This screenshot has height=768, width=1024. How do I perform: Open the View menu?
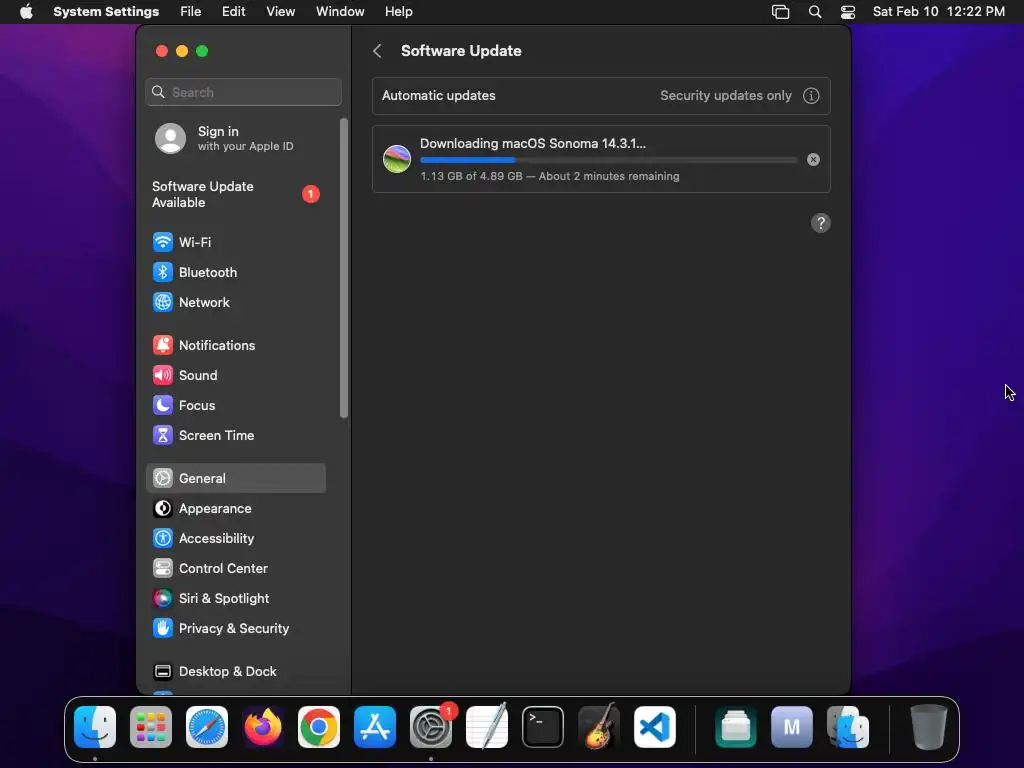click(280, 12)
